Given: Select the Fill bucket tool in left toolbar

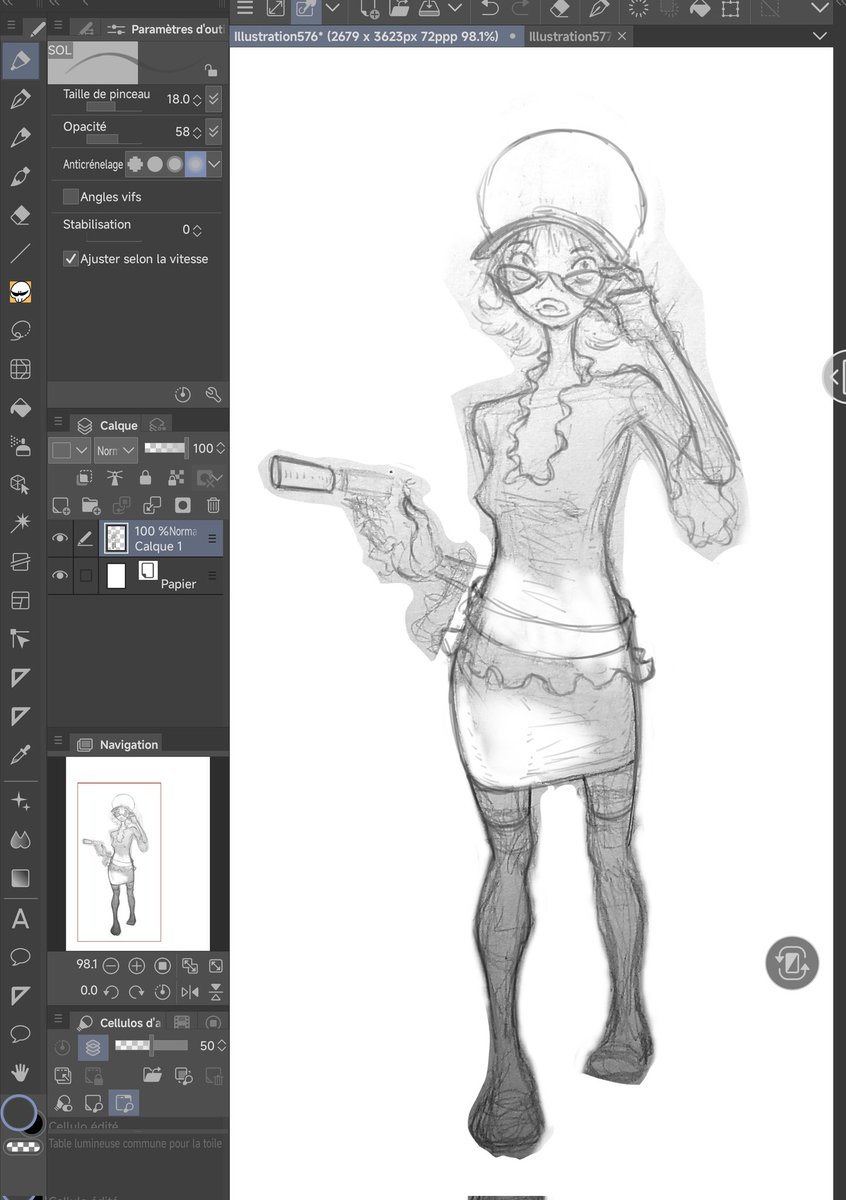Looking at the screenshot, I should click(x=20, y=407).
